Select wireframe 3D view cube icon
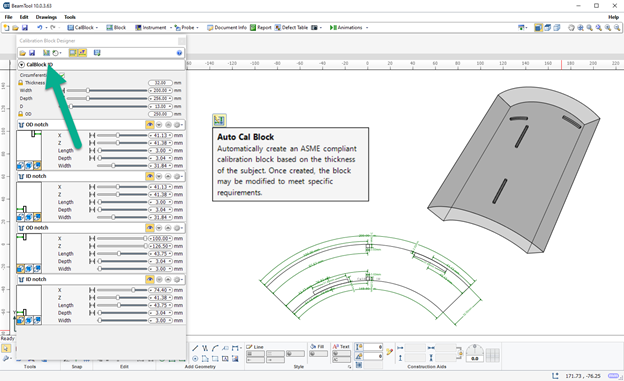Screen dimensions: 624x381 [x=557, y=27]
